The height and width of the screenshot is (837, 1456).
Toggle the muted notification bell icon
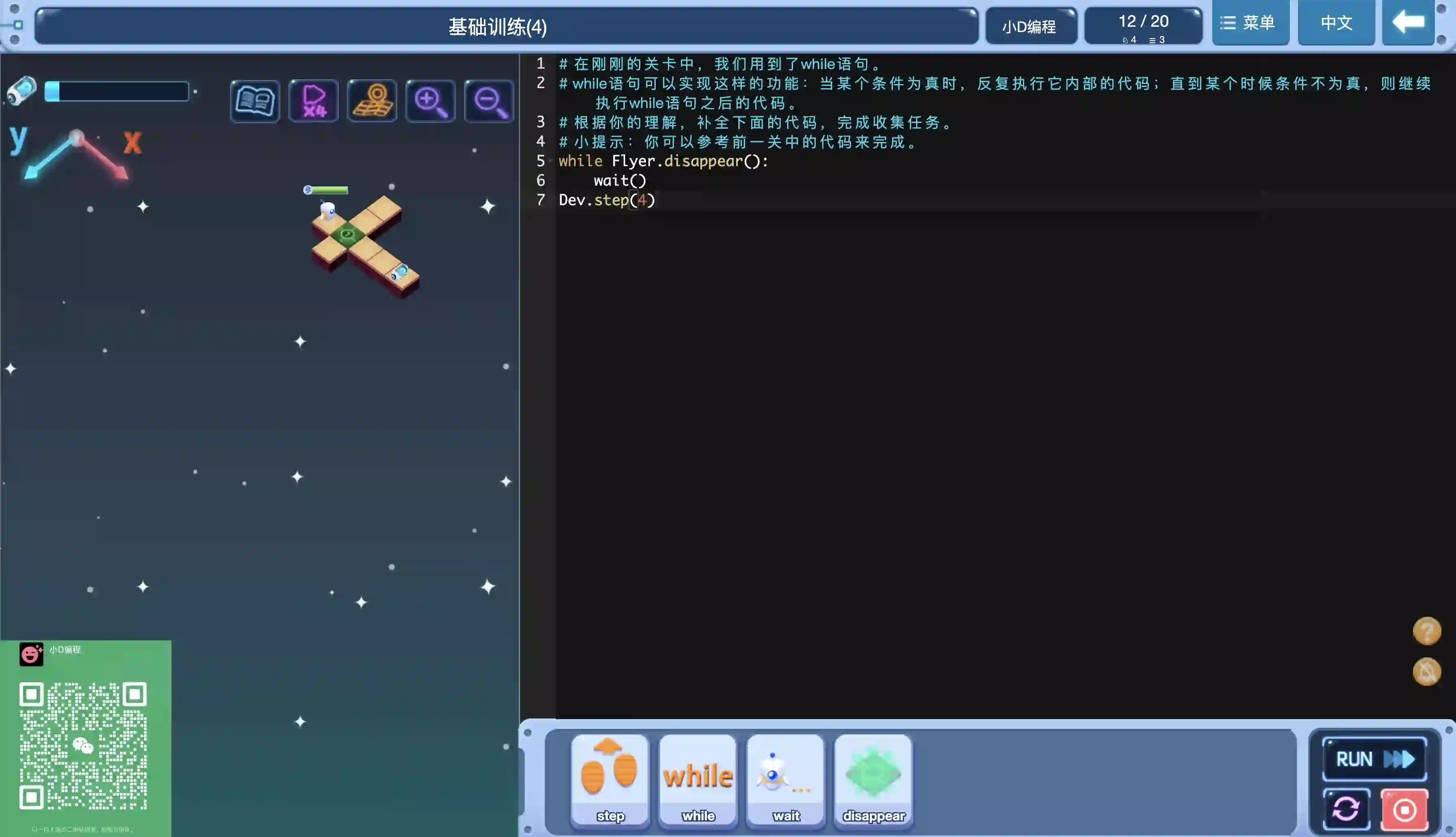tap(1427, 672)
